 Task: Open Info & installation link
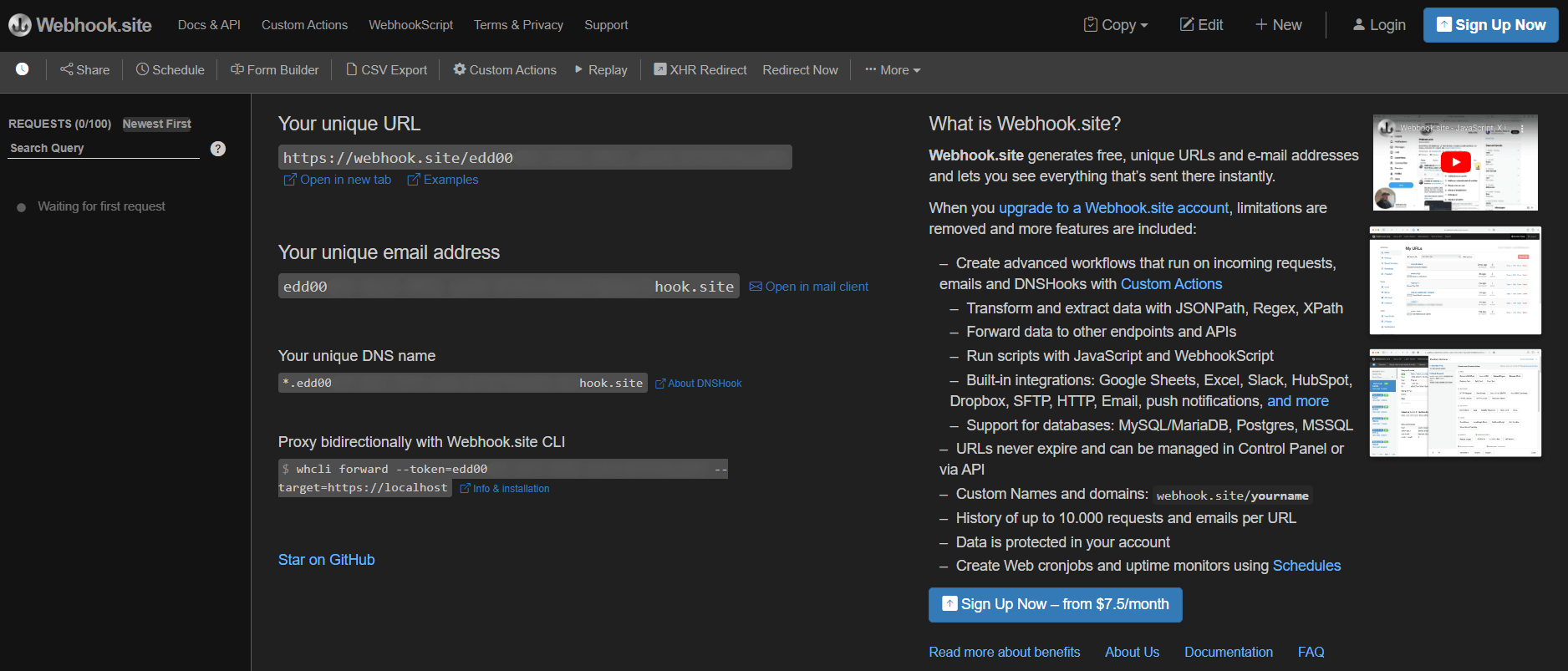point(505,489)
